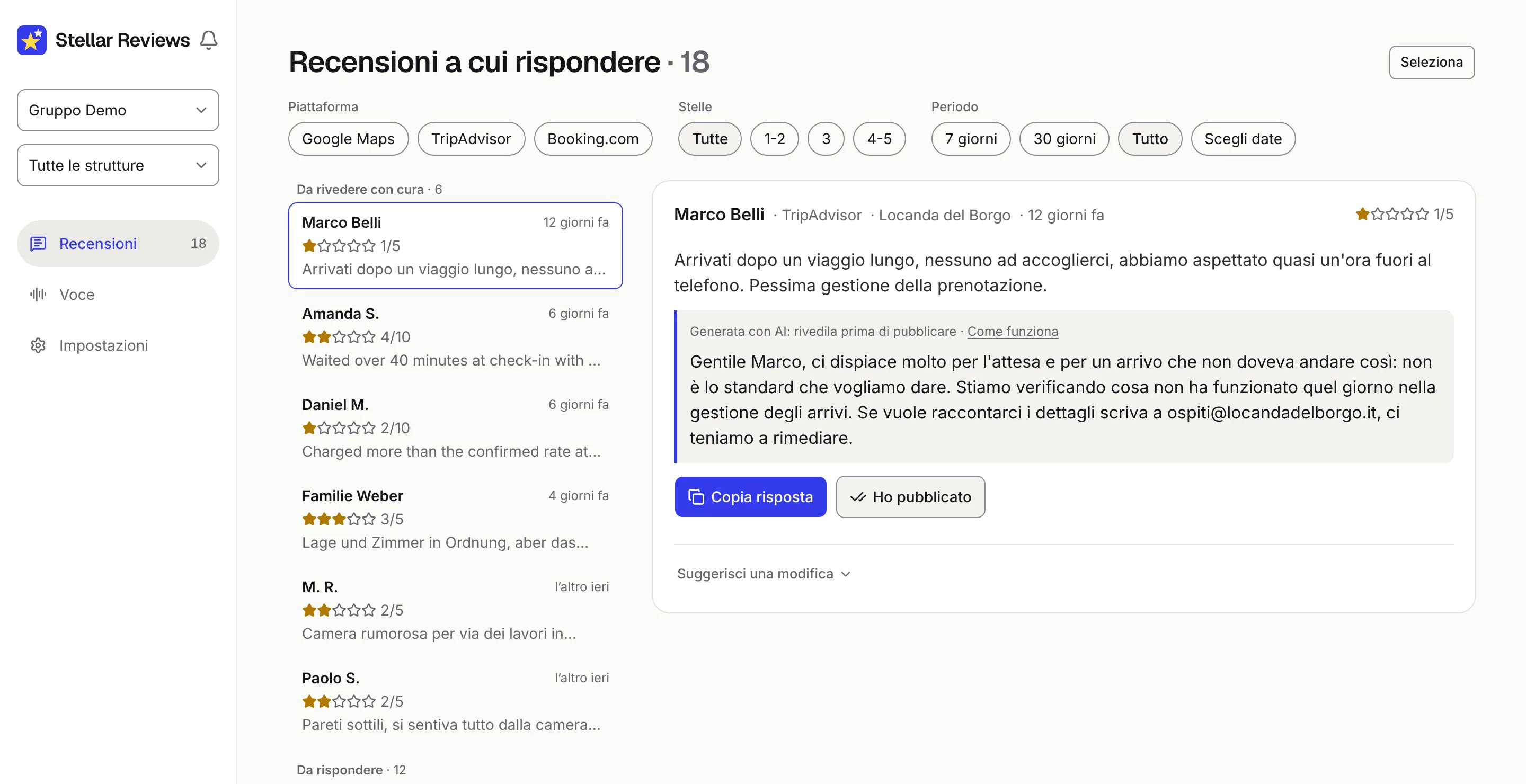Click the copy icon in Copia risposta
The width and height of the screenshot is (1526, 784).
tap(696, 497)
